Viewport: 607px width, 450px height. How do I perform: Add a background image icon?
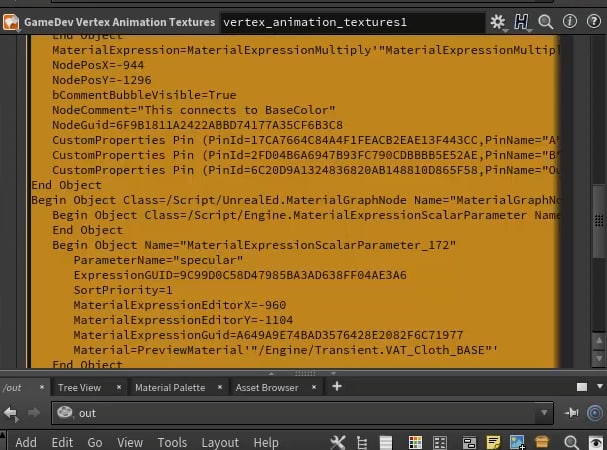(517, 442)
